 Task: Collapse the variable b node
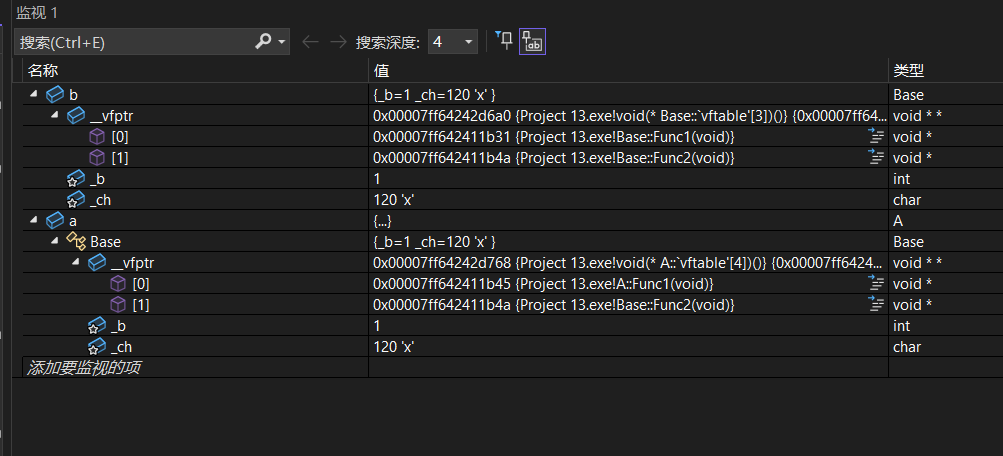tap(33, 94)
